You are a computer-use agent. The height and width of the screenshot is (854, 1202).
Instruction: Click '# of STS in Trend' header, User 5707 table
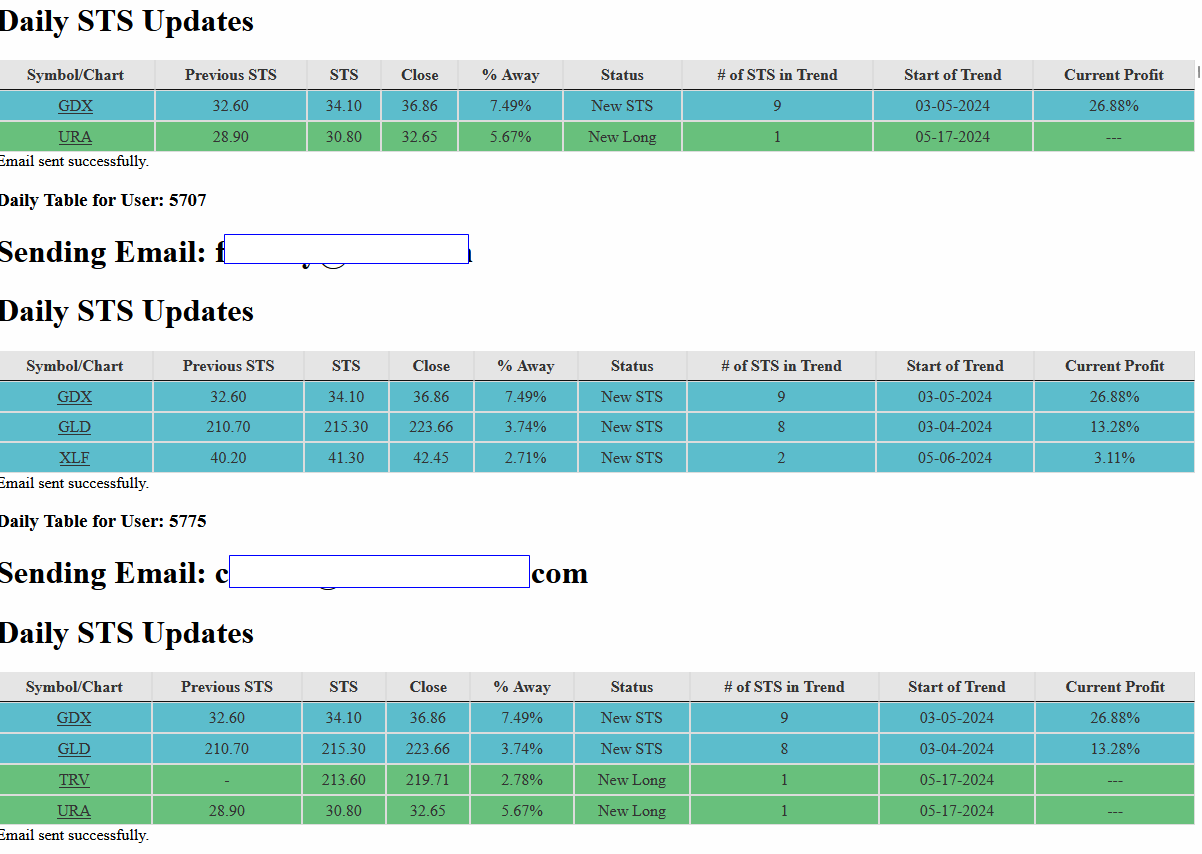pyautogui.click(x=781, y=366)
